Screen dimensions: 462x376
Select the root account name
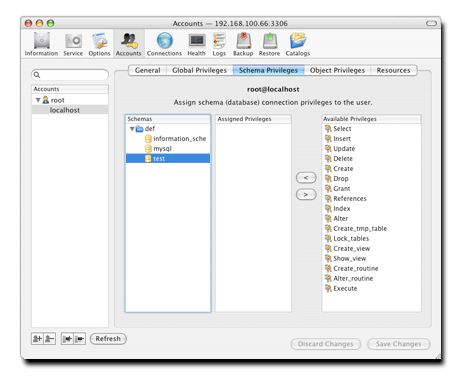point(58,100)
